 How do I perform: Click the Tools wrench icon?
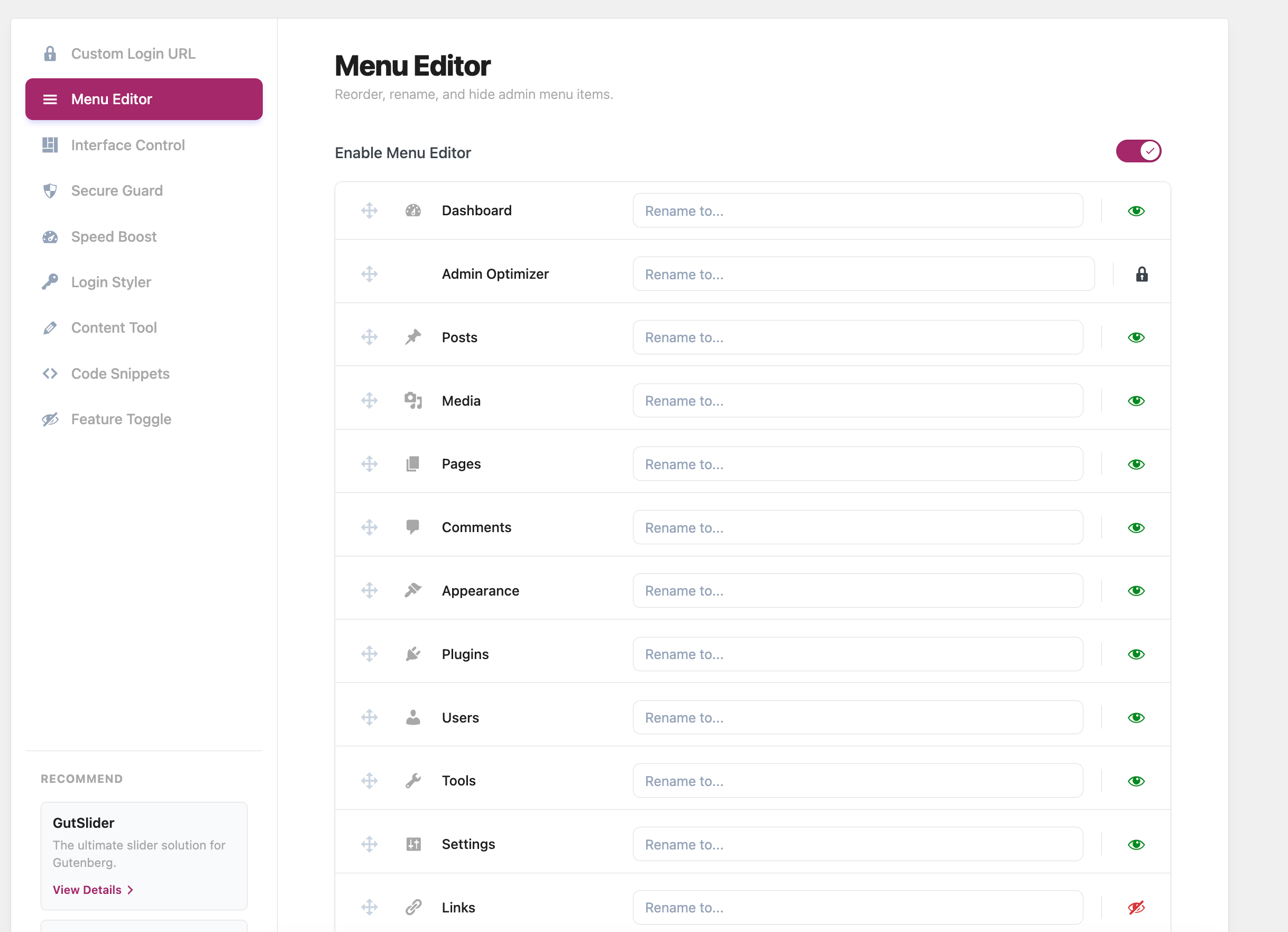click(413, 781)
